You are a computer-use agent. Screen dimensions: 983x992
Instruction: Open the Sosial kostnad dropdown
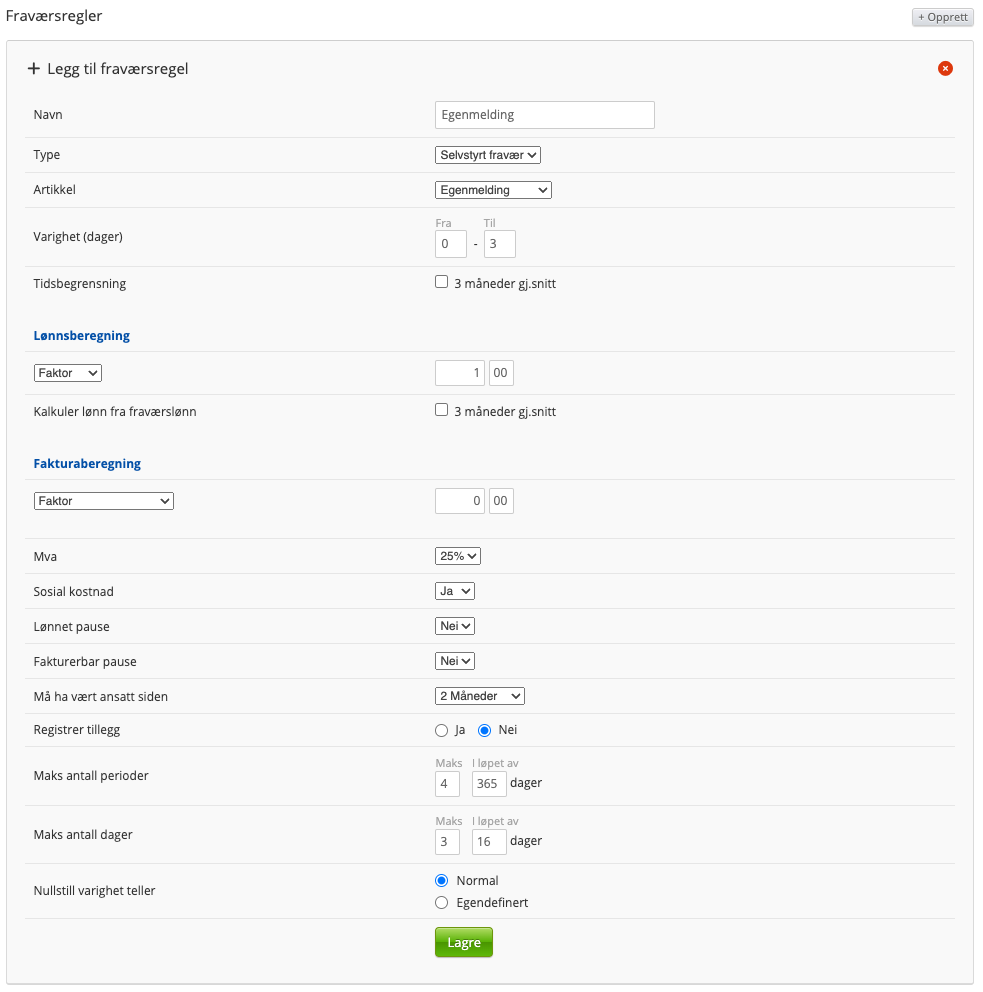(454, 591)
